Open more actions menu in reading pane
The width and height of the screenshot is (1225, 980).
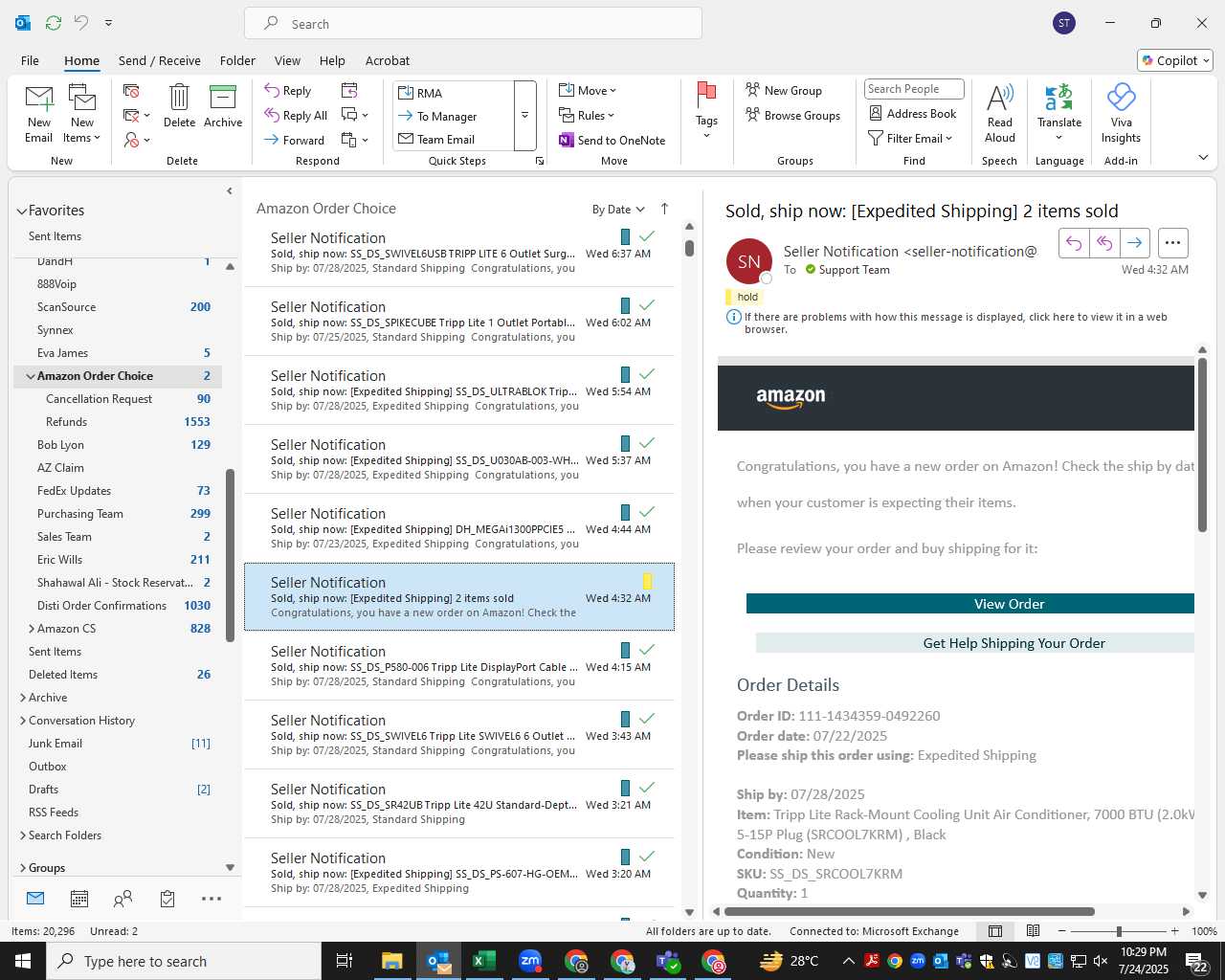click(1172, 243)
